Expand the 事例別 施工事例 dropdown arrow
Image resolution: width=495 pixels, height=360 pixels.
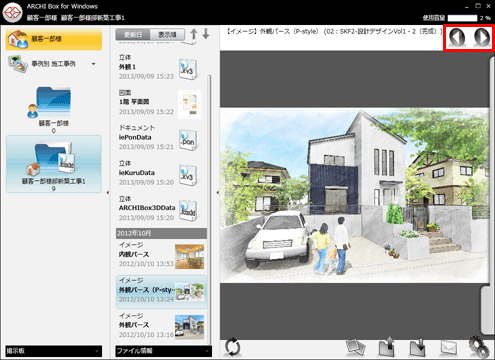tap(94, 64)
